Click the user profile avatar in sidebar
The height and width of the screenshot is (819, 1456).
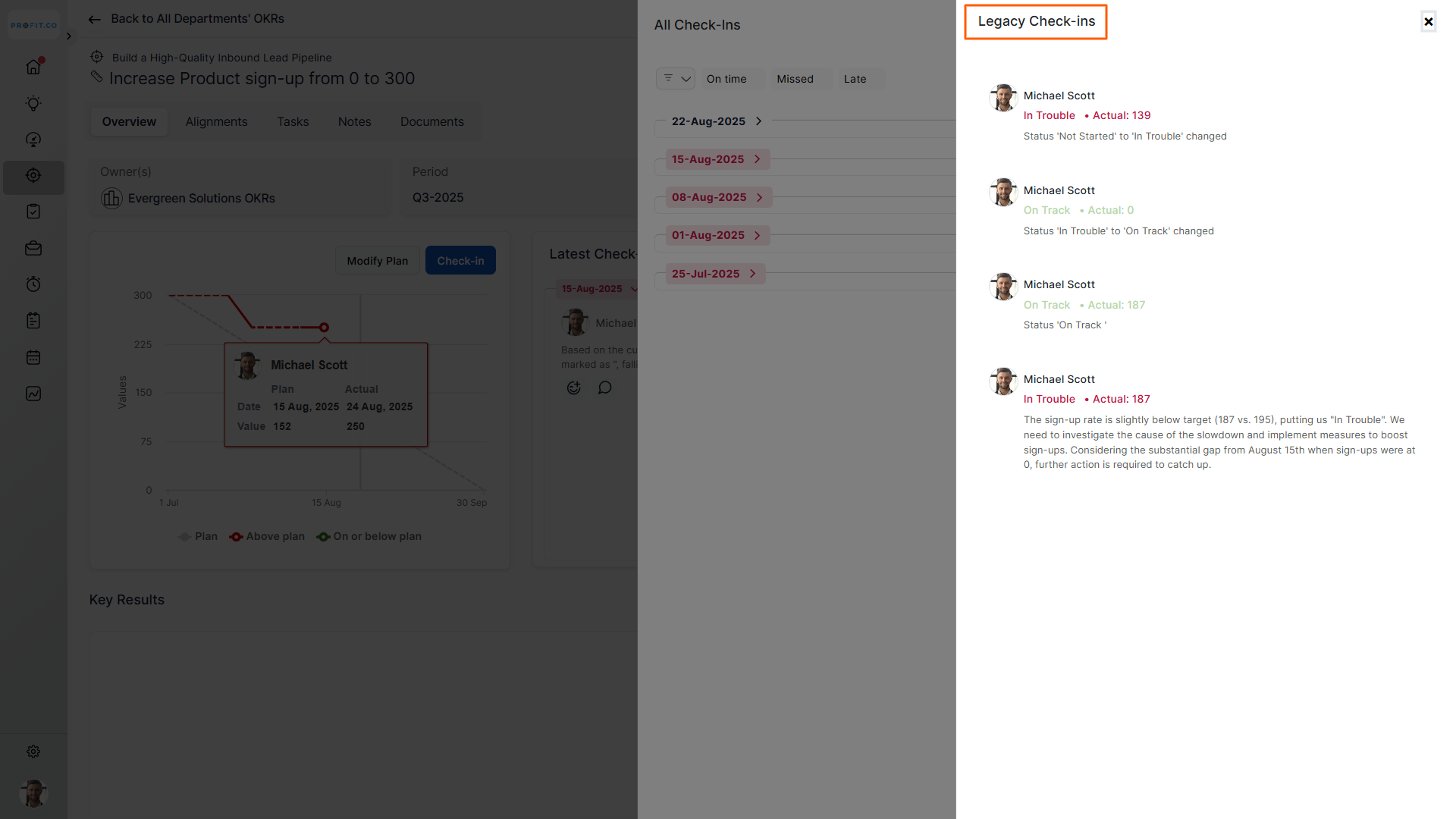33,793
